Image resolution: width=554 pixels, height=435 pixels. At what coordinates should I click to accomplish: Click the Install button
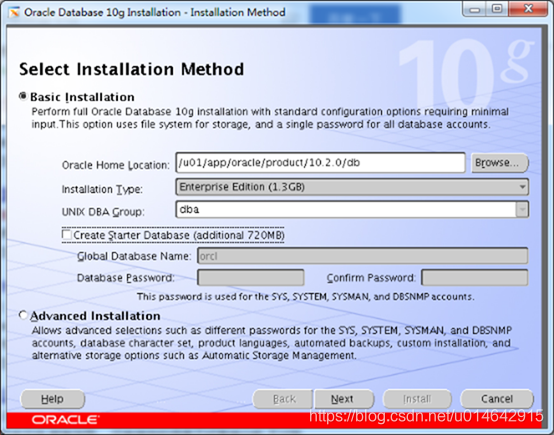coord(417,399)
